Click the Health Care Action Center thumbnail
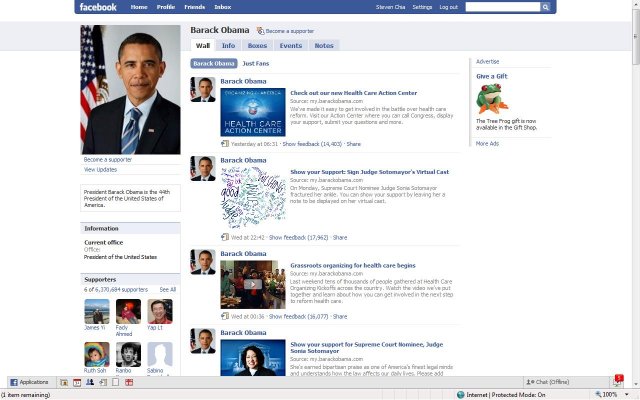640x400 pixels. (x=253, y=112)
